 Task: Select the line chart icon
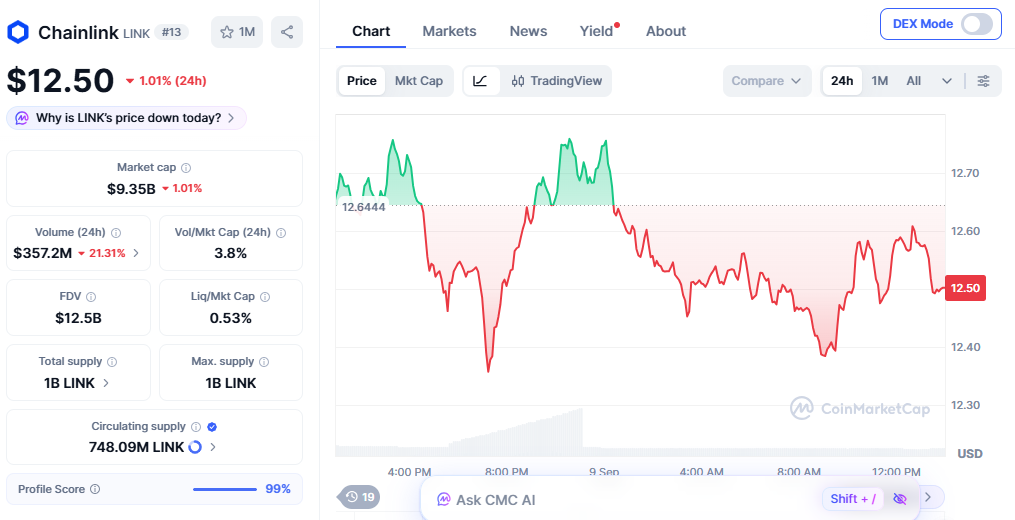click(480, 81)
